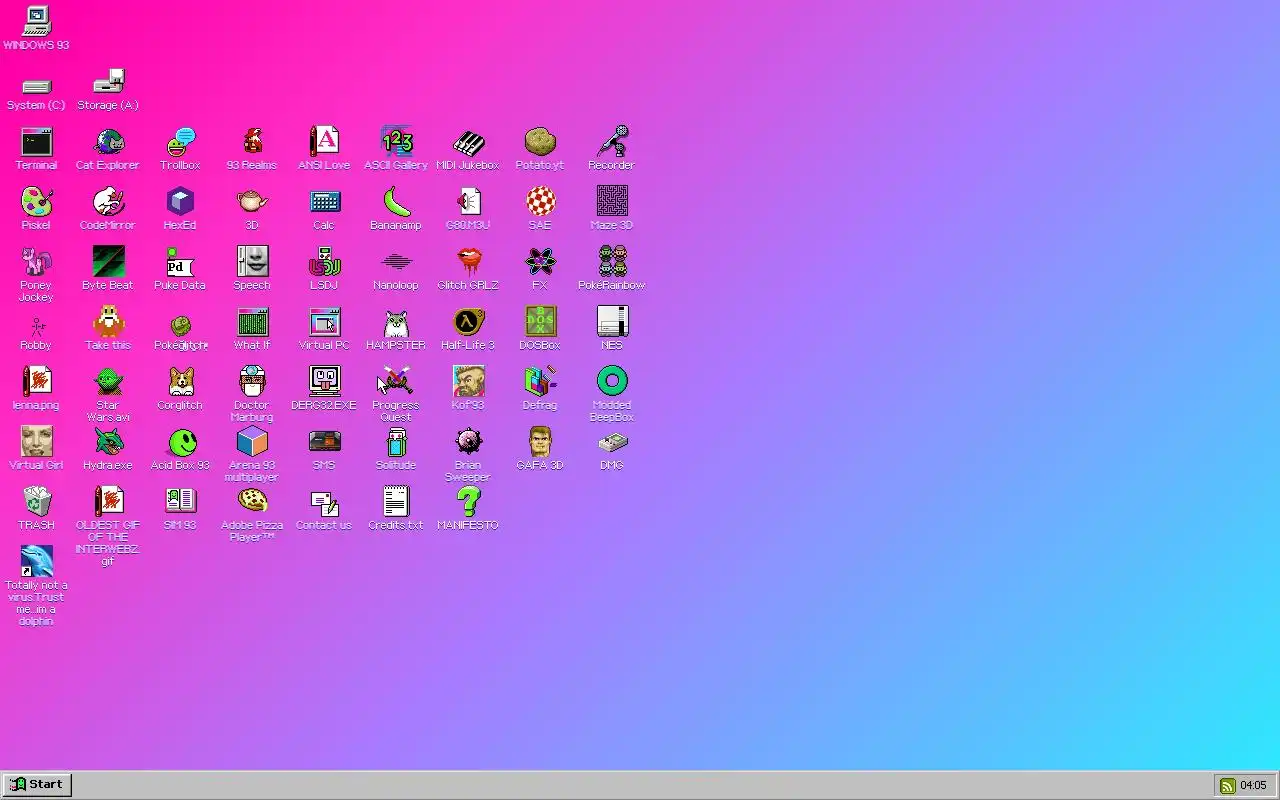Open Piskel paint palette icon
Viewport: 1280px width, 800px height.
click(36, 202)
